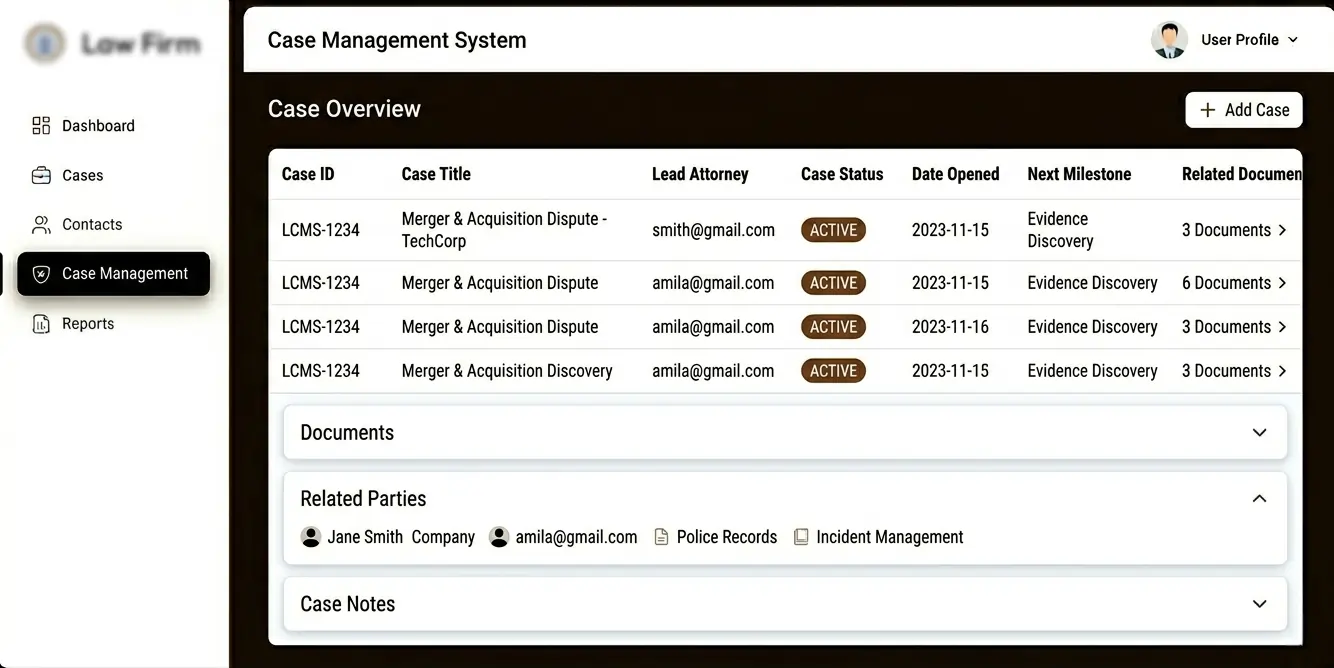Click the Cases briefcase icon

(41, 175)
